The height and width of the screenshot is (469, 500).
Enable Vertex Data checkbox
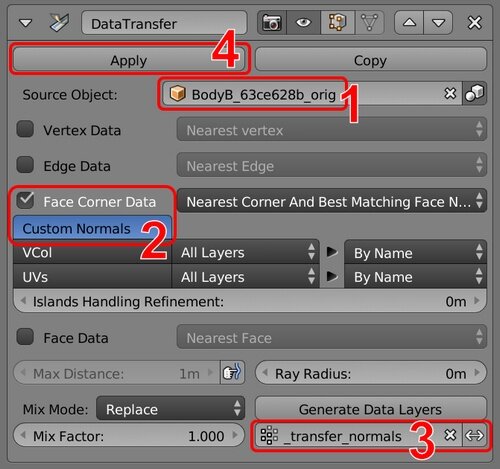25,129
